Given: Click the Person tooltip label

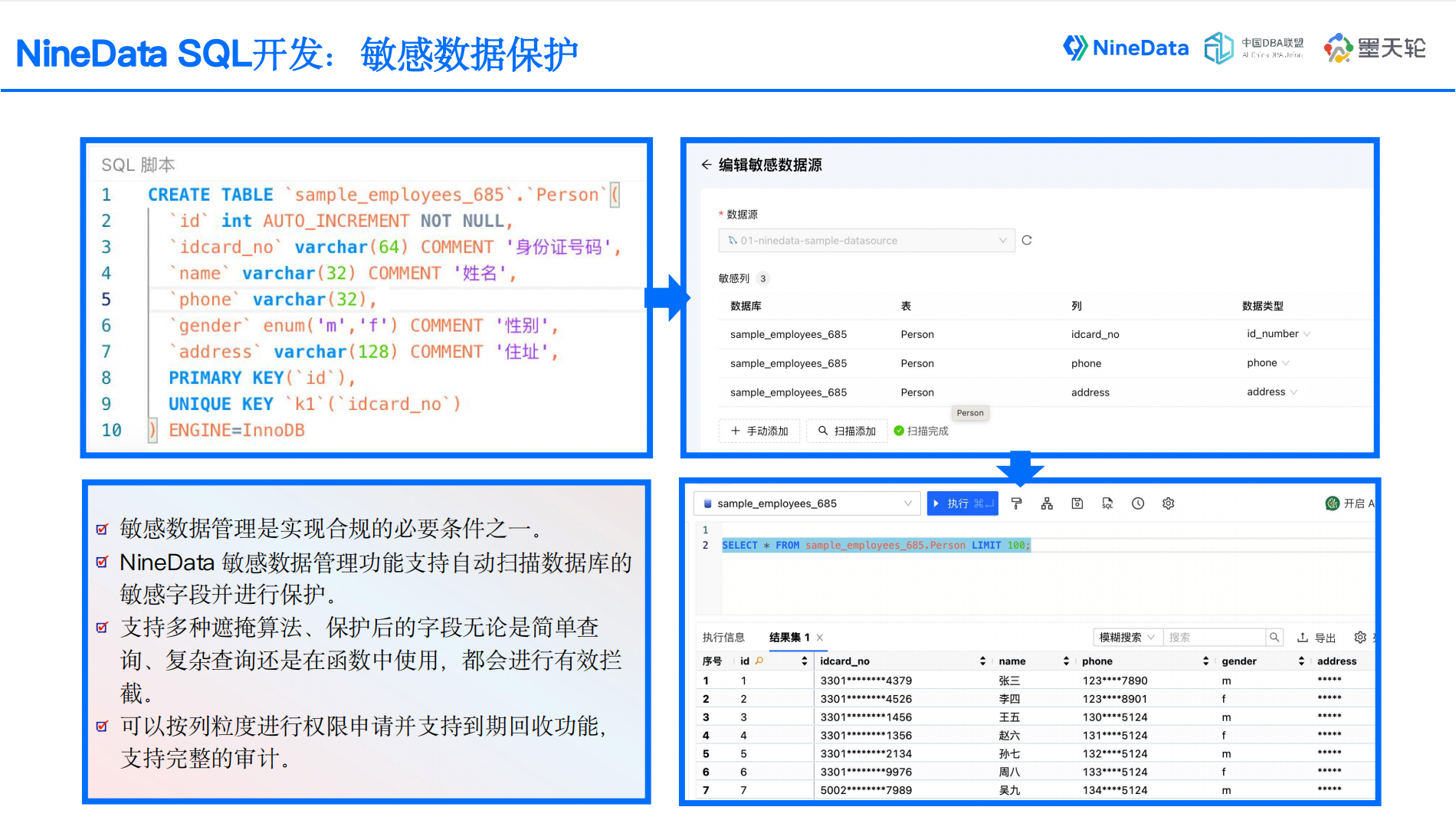Looking at the screenshot, I should pyautogui.click(x=970, y=413).
